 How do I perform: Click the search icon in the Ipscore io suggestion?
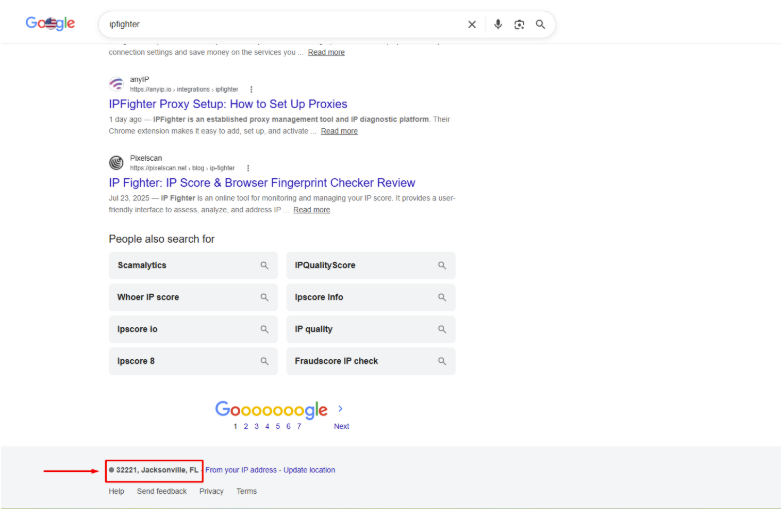click(264, 329)
